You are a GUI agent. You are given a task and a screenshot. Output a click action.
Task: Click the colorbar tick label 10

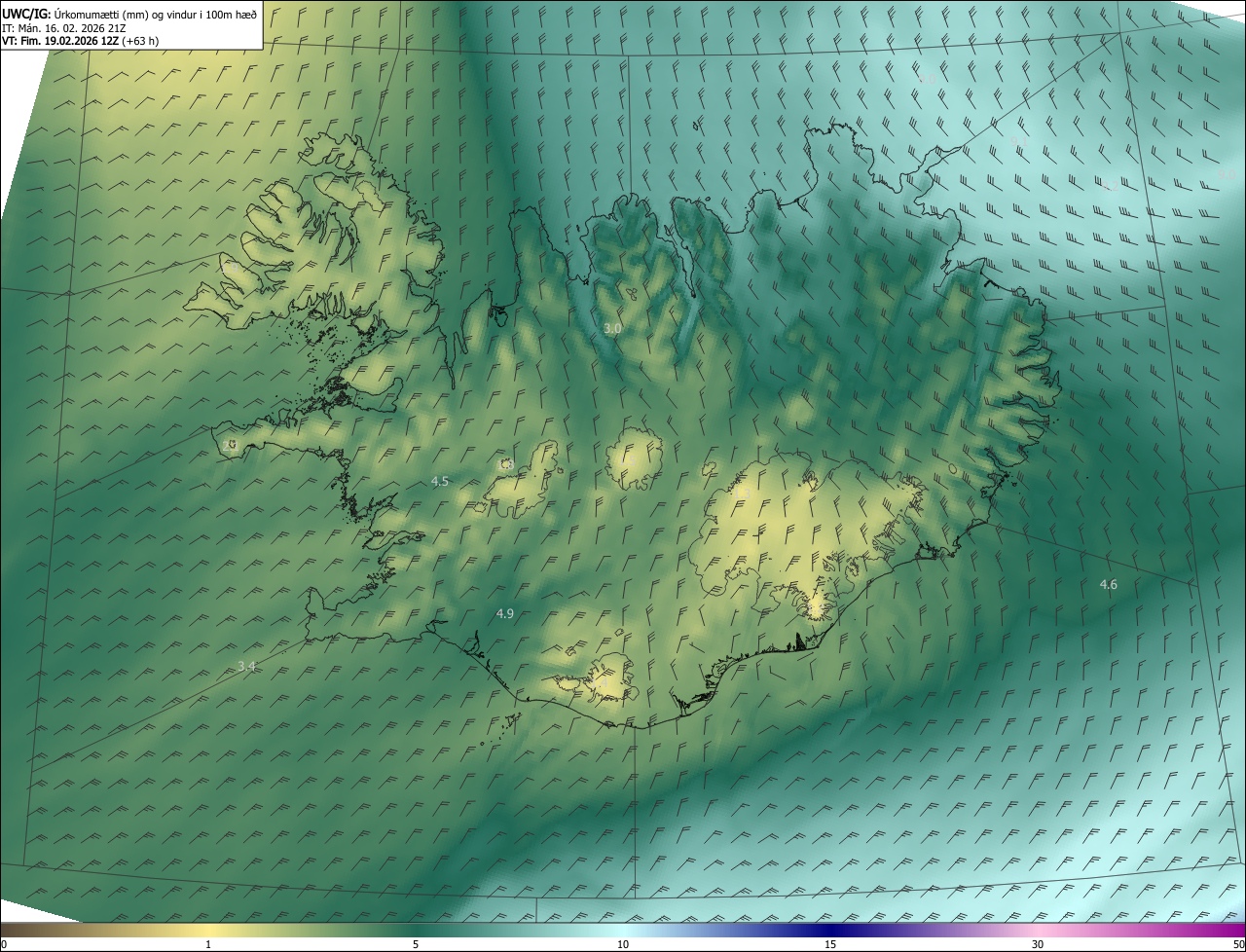(623, 945)
